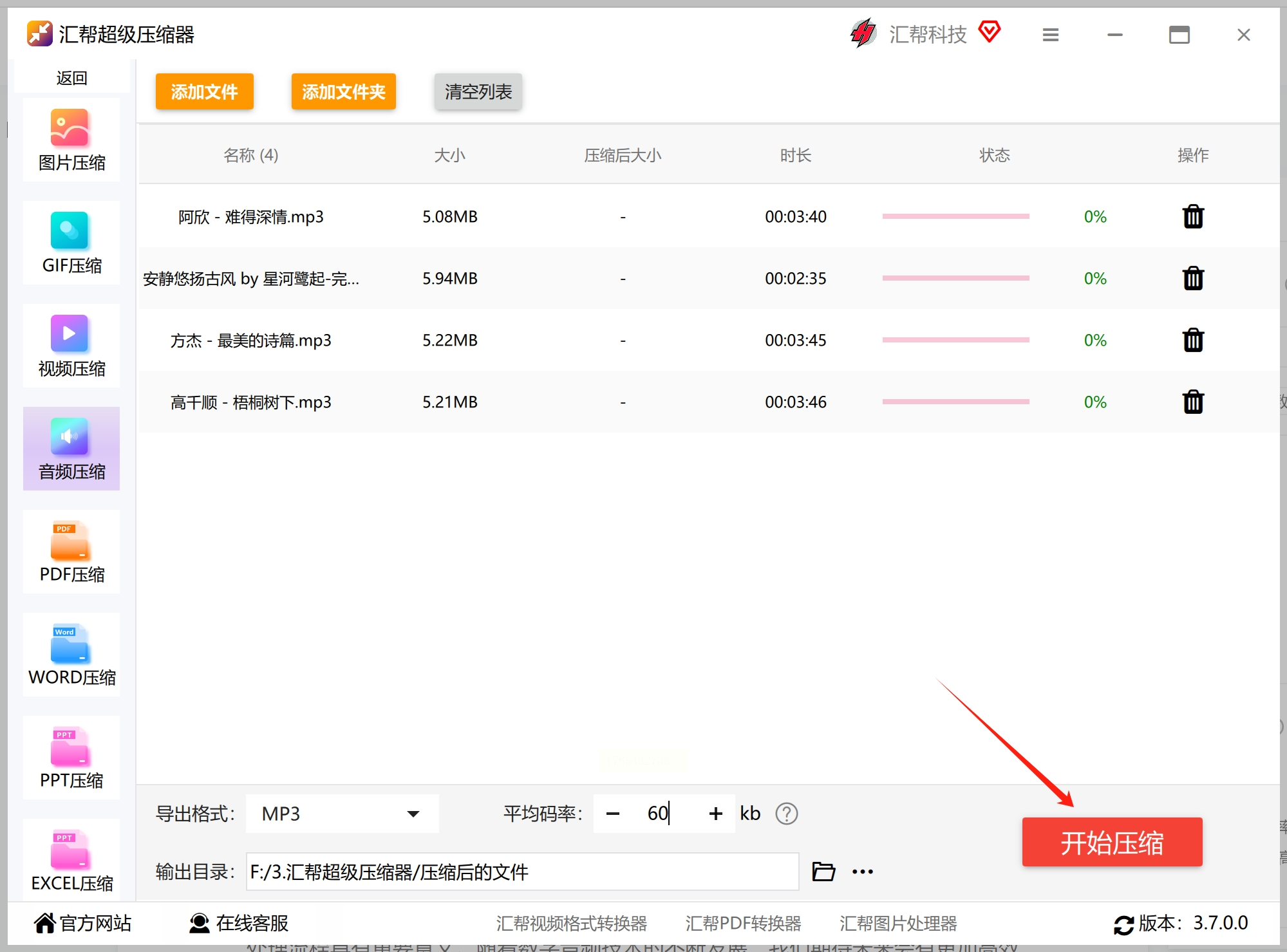Open 图片压缩 image compression tool

(x=71, y=140)
